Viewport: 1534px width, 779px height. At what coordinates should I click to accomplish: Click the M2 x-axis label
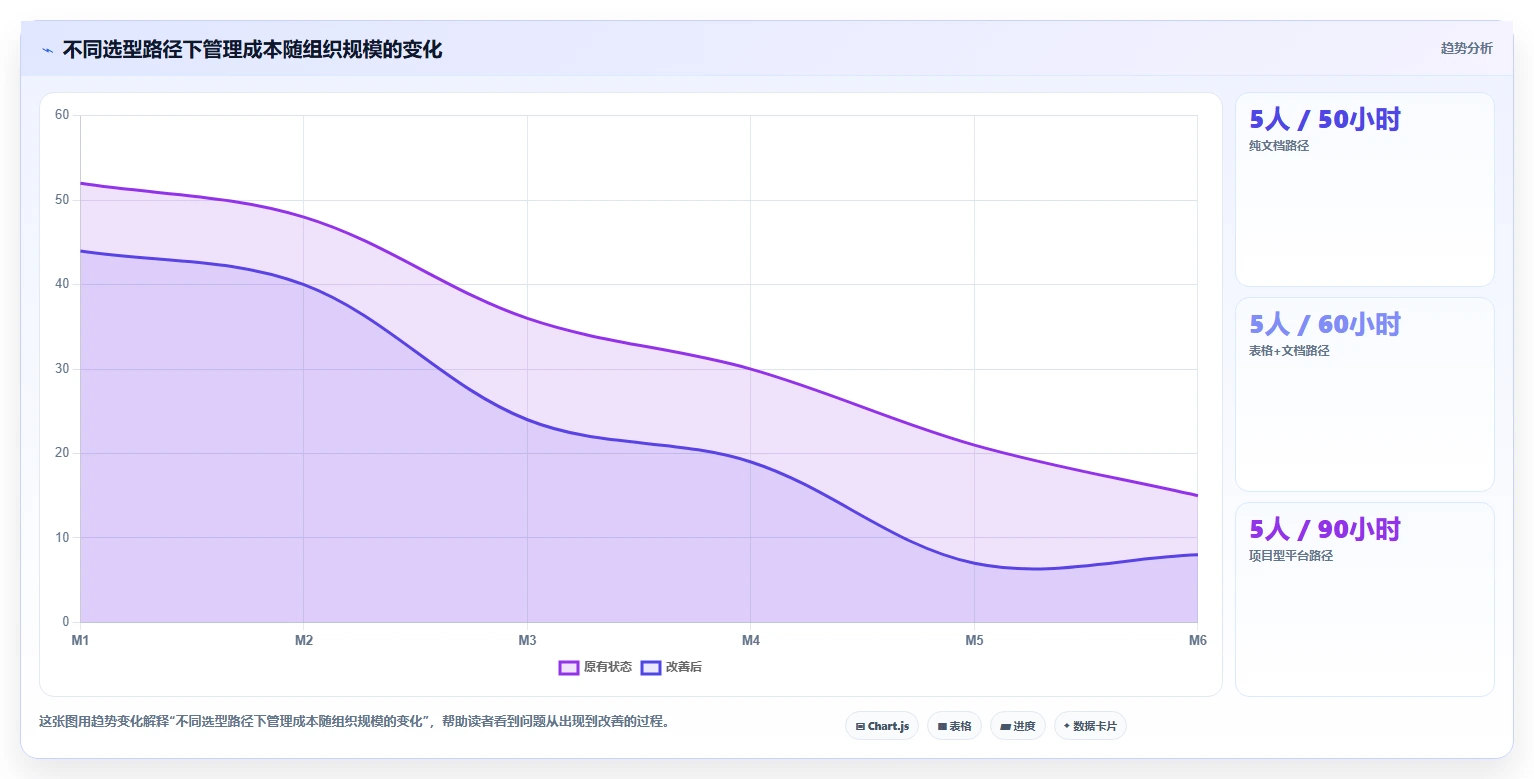pyautogui.click(x=304, y=641)
